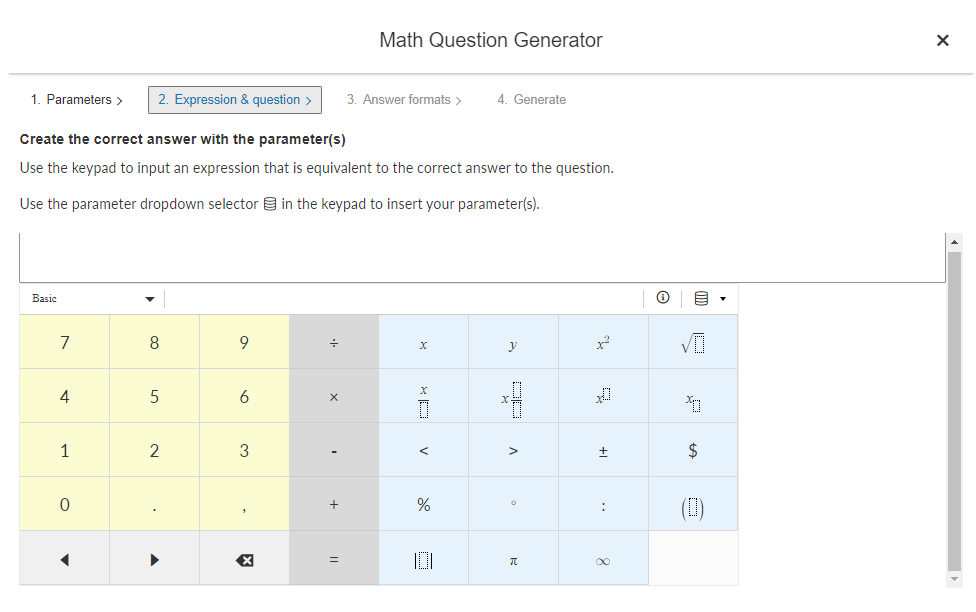Open the parameter dropdown selector
Image resolution: width=976 pixels, height=612 pixels.
pos(709,298)
